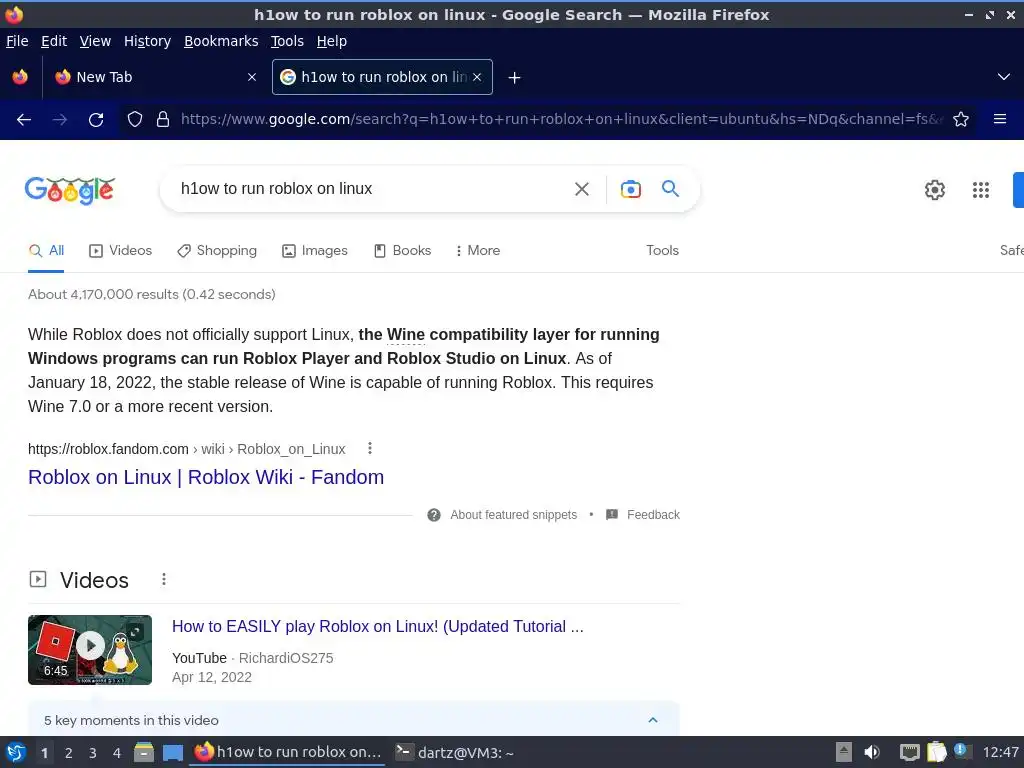Show desktop via taskbar icon

(172, 753)
